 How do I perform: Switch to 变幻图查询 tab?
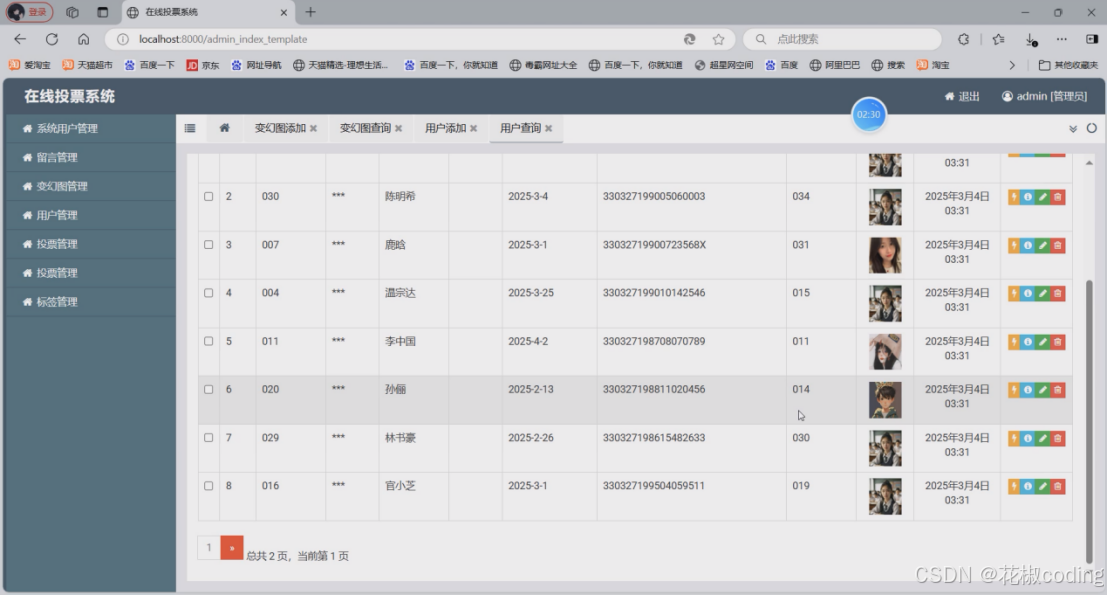(x=365, y=128)
